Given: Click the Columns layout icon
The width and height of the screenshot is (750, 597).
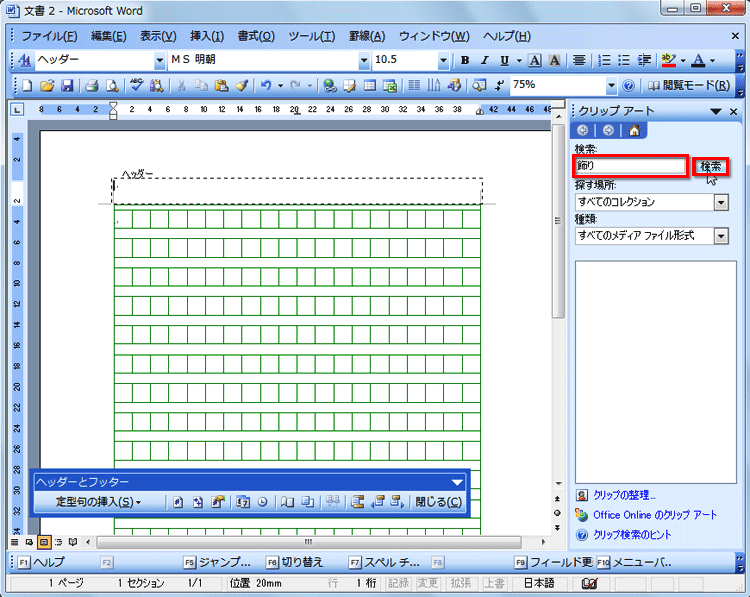Looking at the screenshot, I should pos(414,86).
